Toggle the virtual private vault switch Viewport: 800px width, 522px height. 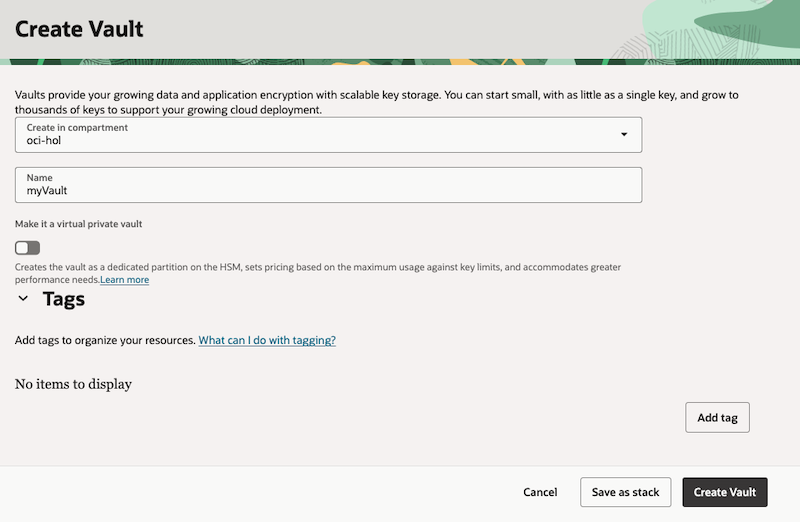coord(28,248)
